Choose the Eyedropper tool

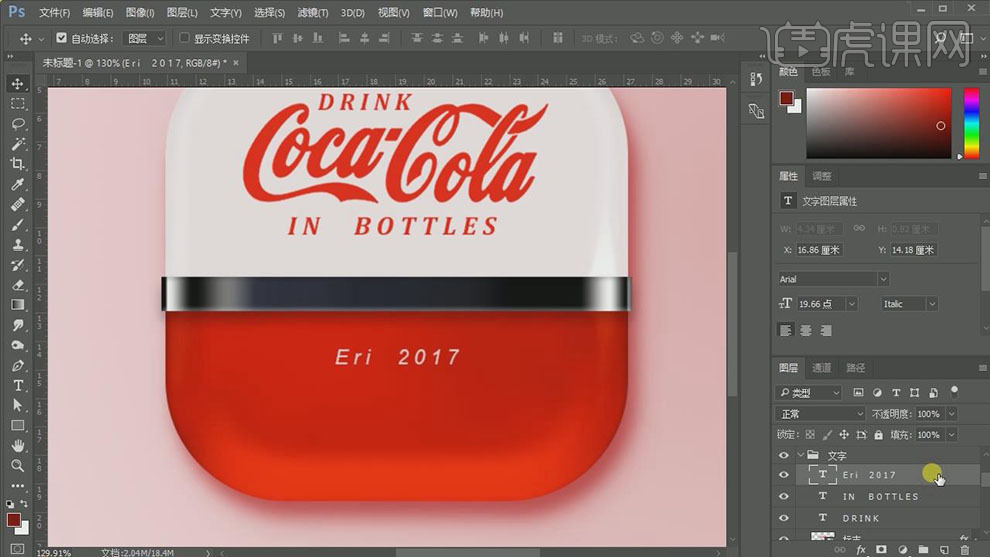tap(18, 184)
